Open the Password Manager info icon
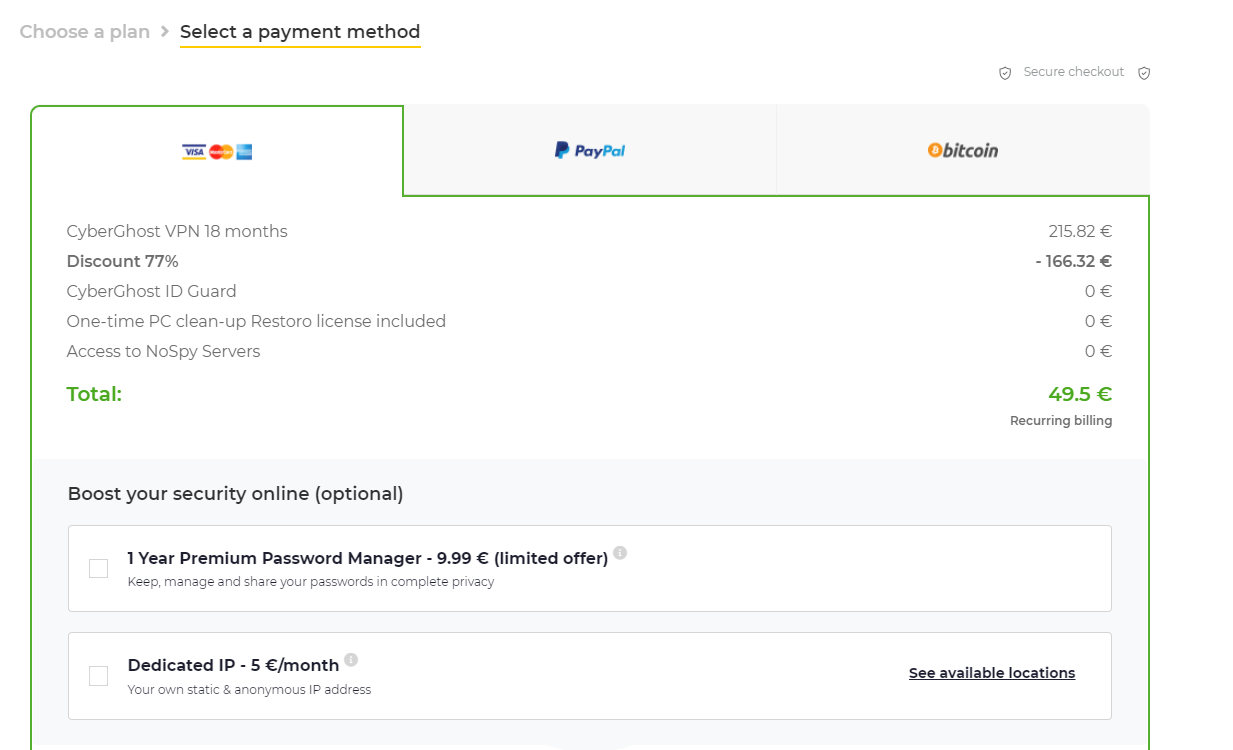The height and width of the screenshot is (750, 1233). click(x=620, y=553)
